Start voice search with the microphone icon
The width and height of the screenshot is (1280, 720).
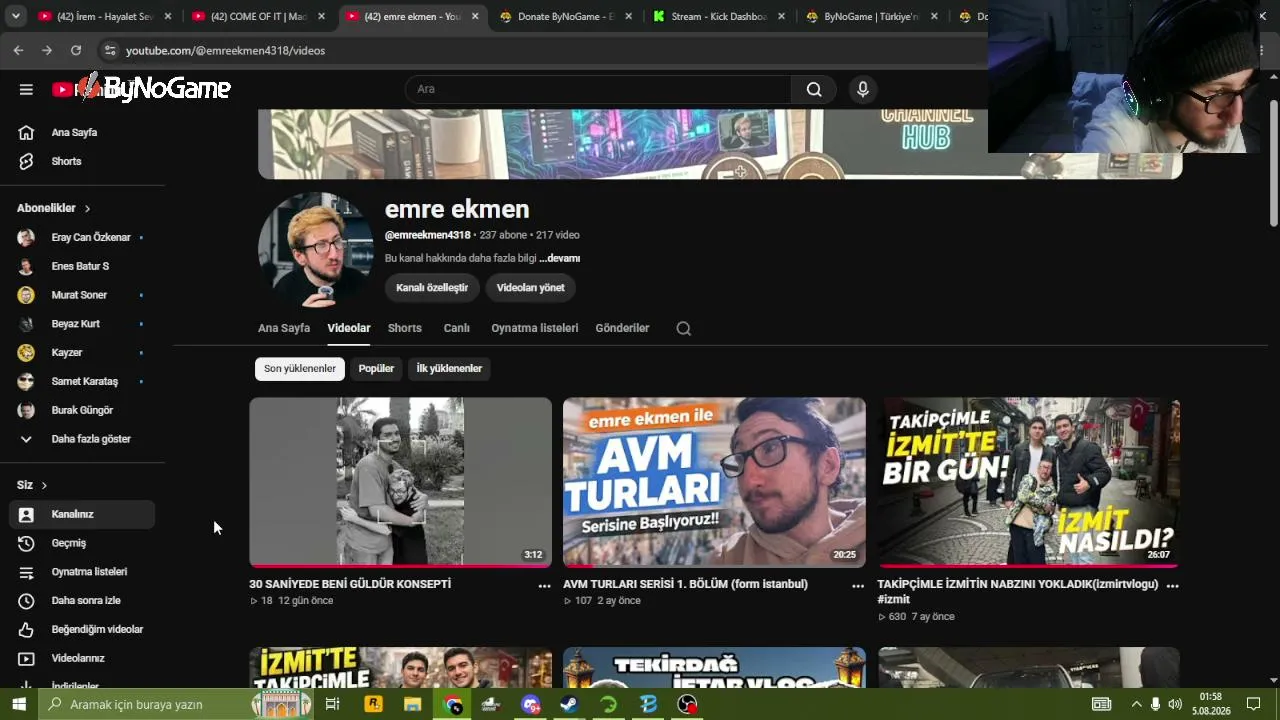(x=863, y=89)
